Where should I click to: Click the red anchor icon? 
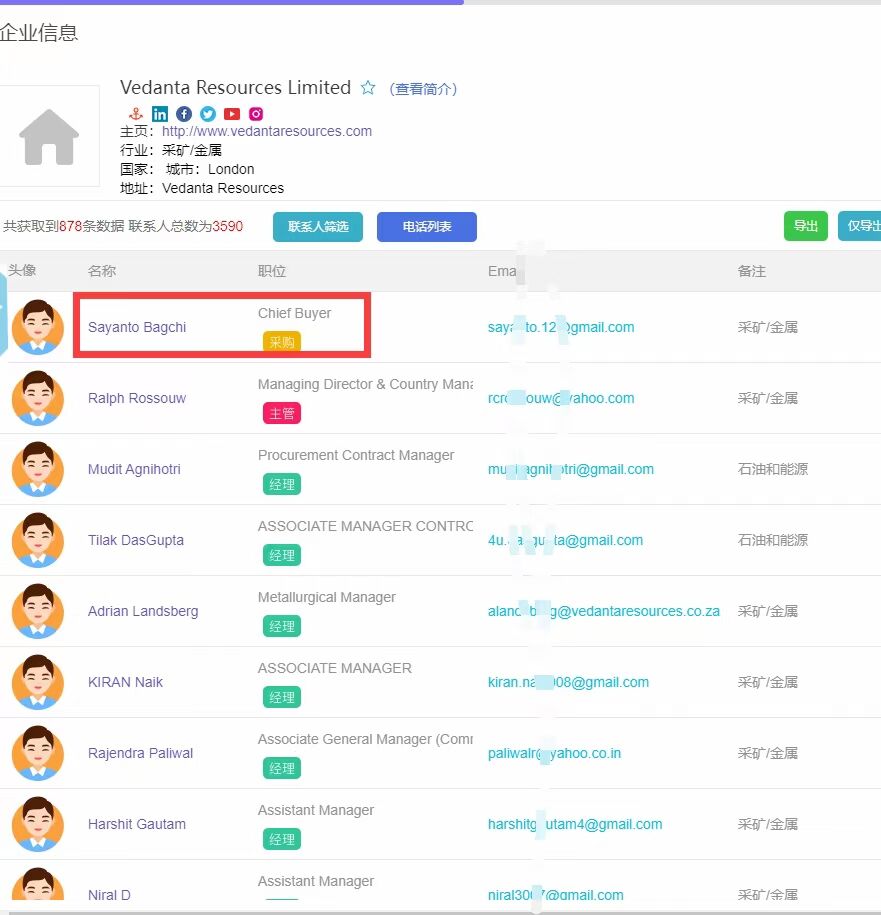pos(136,114)
